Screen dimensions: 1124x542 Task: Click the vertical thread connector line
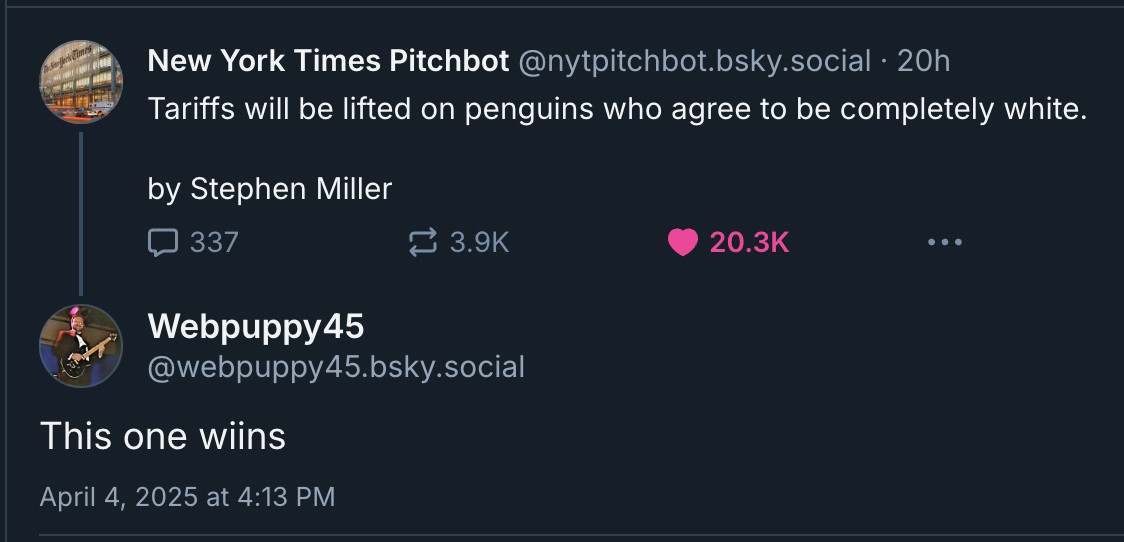(x=81, y=213)
